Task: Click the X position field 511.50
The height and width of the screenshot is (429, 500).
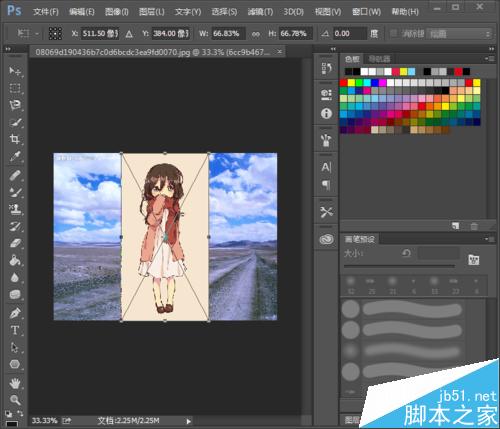Action: 100,34
